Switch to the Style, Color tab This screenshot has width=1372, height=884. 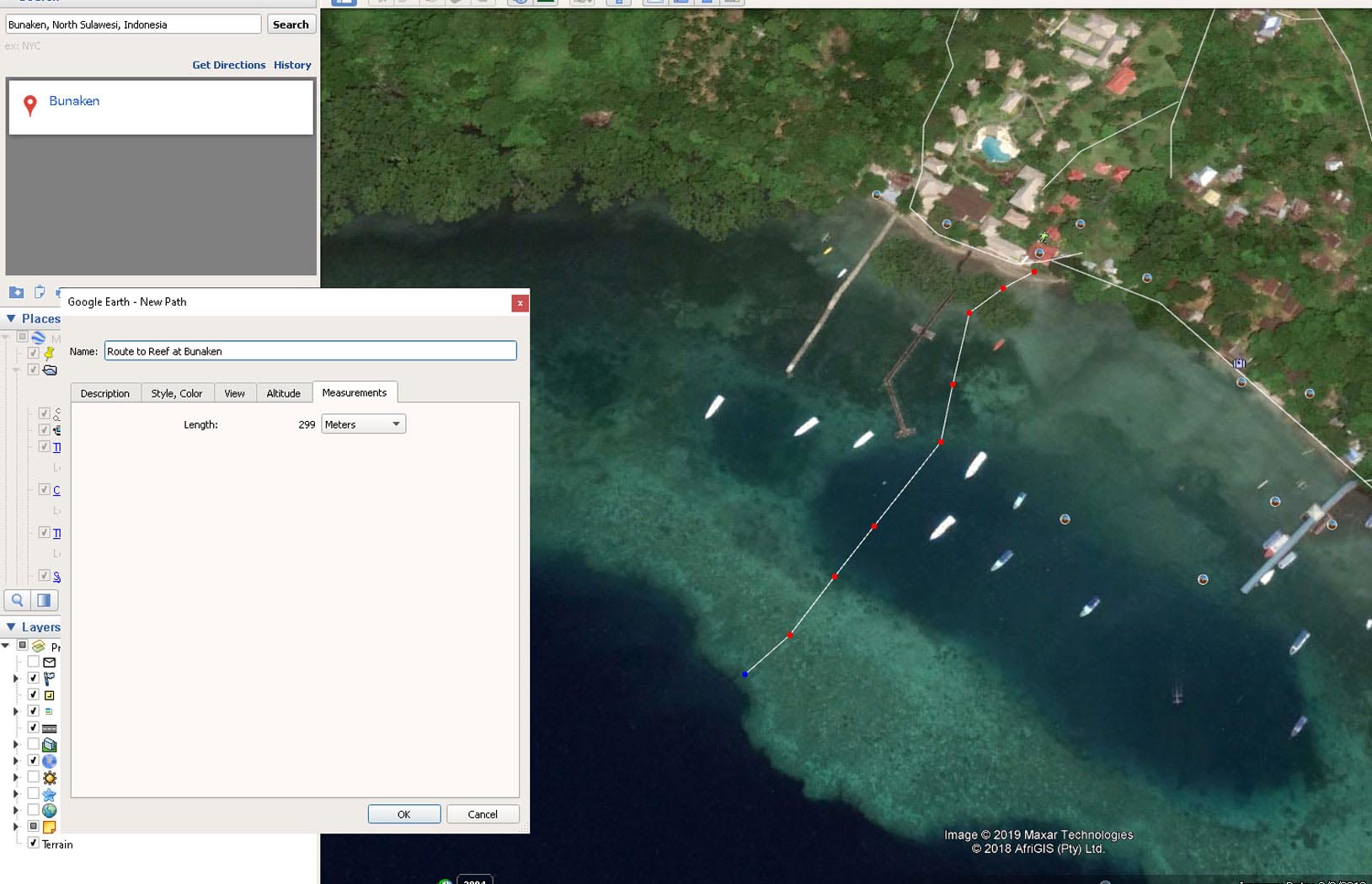(x=177, y=393)
